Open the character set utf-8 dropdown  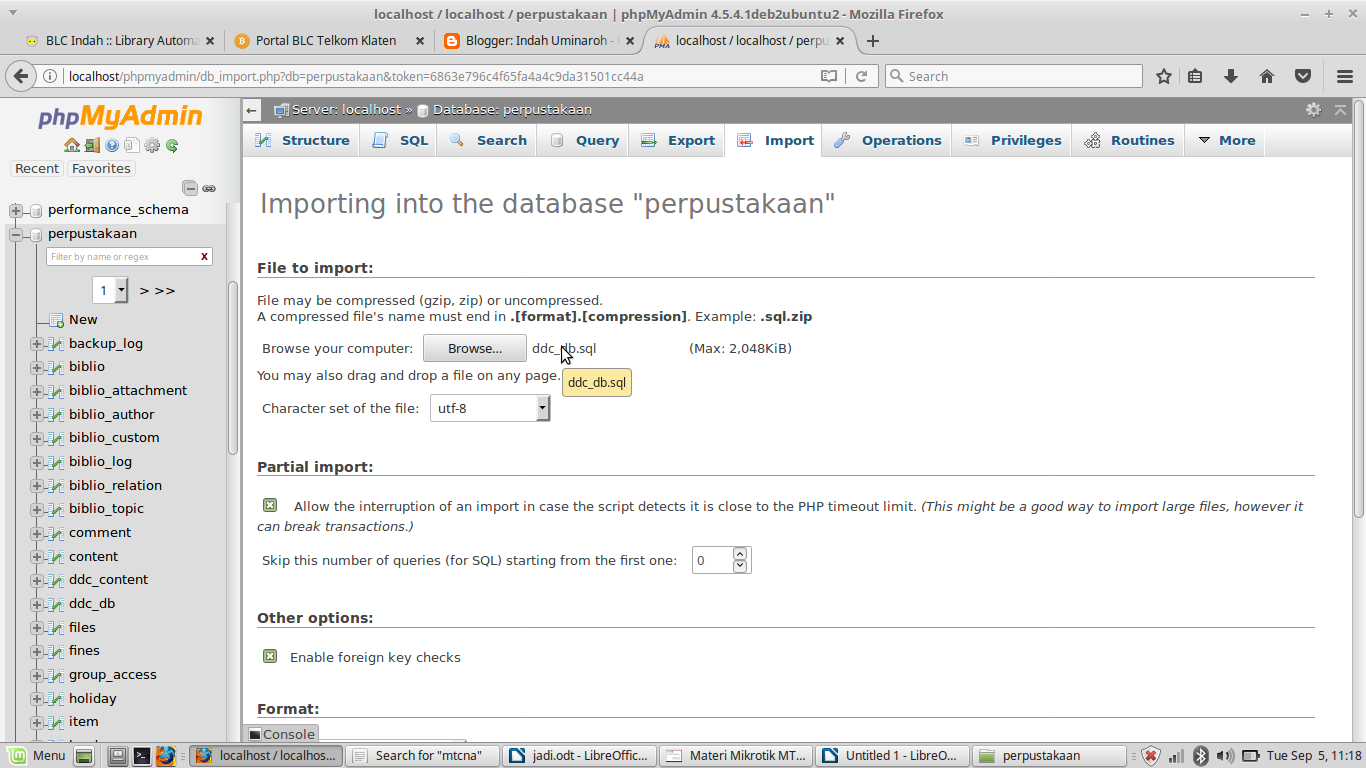point(490,408)
